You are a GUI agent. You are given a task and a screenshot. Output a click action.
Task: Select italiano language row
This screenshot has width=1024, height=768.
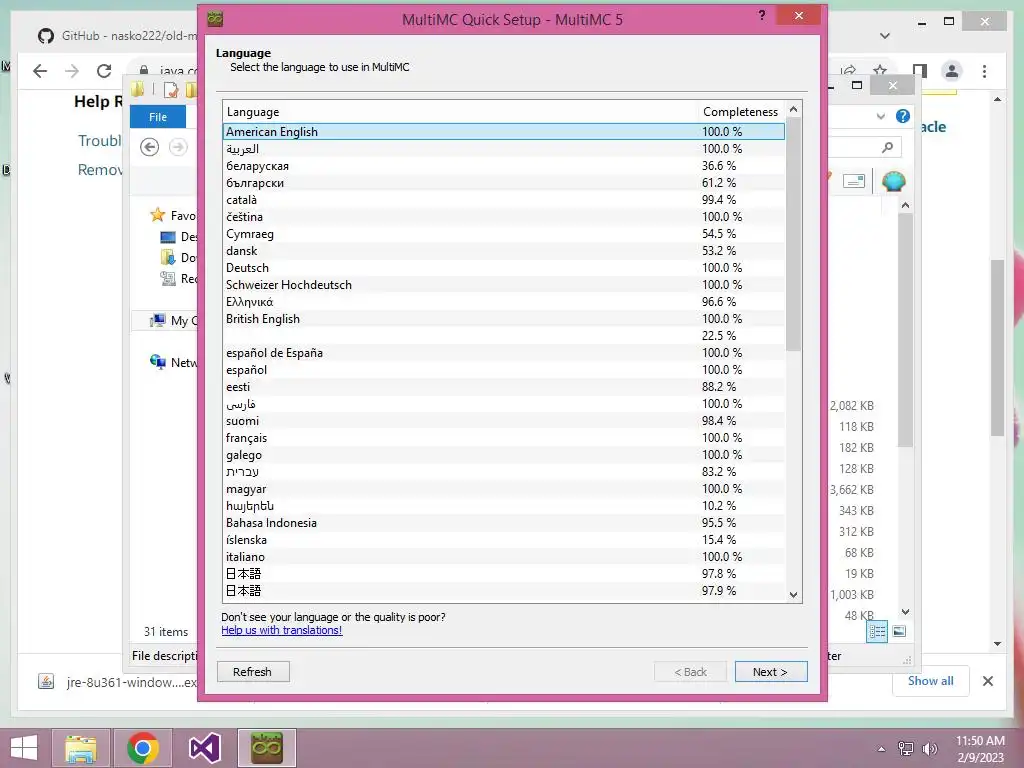[504, 556]
